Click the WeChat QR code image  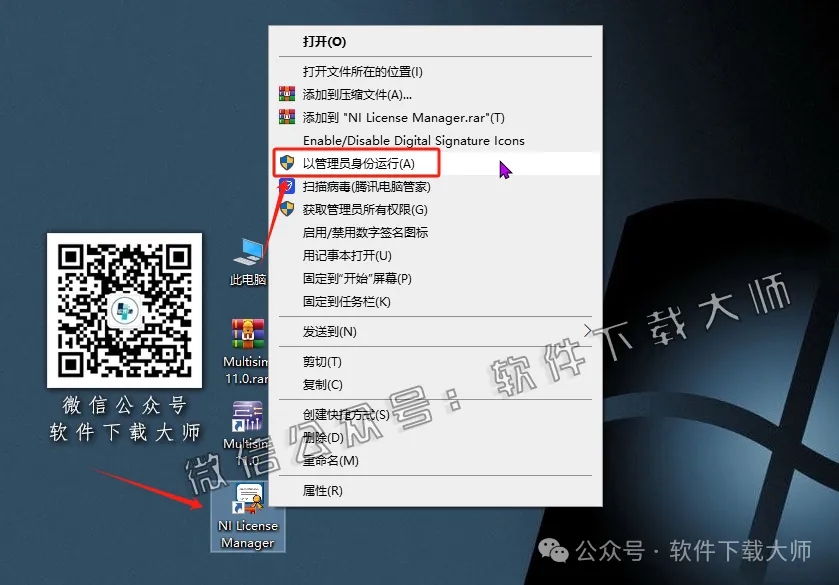pos(124,310)
